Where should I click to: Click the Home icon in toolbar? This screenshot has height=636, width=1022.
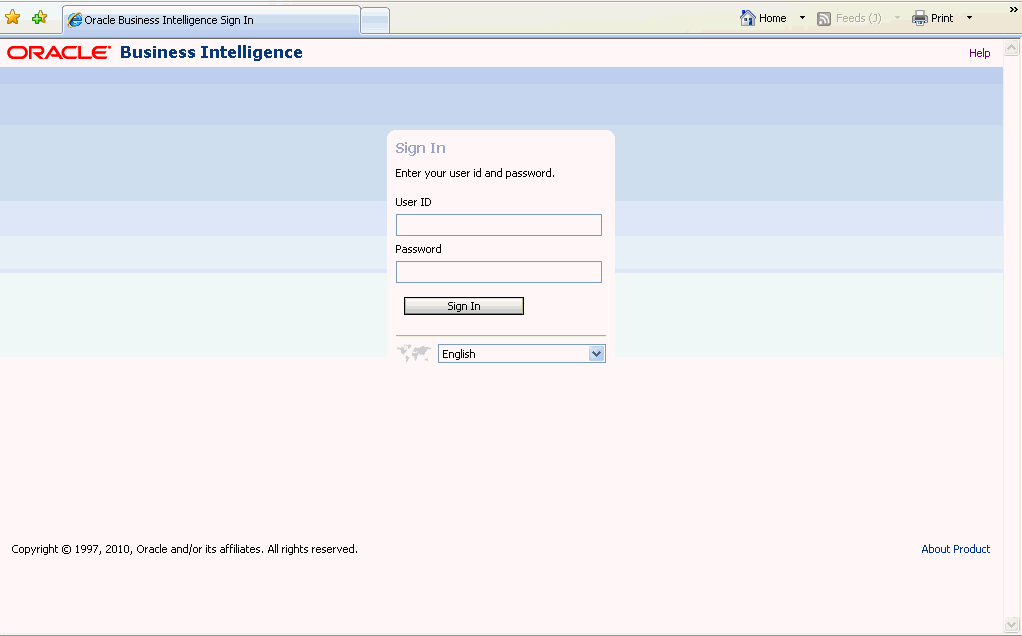(748, 18)
